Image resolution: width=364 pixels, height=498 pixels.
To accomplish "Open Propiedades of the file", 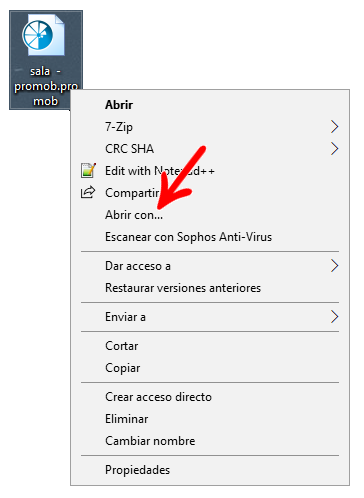I will point(210,470).
